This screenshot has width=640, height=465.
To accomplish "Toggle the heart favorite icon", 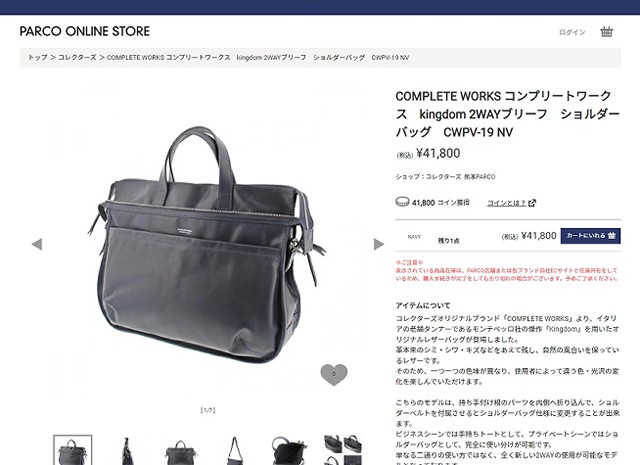I will tap(334, 374).
